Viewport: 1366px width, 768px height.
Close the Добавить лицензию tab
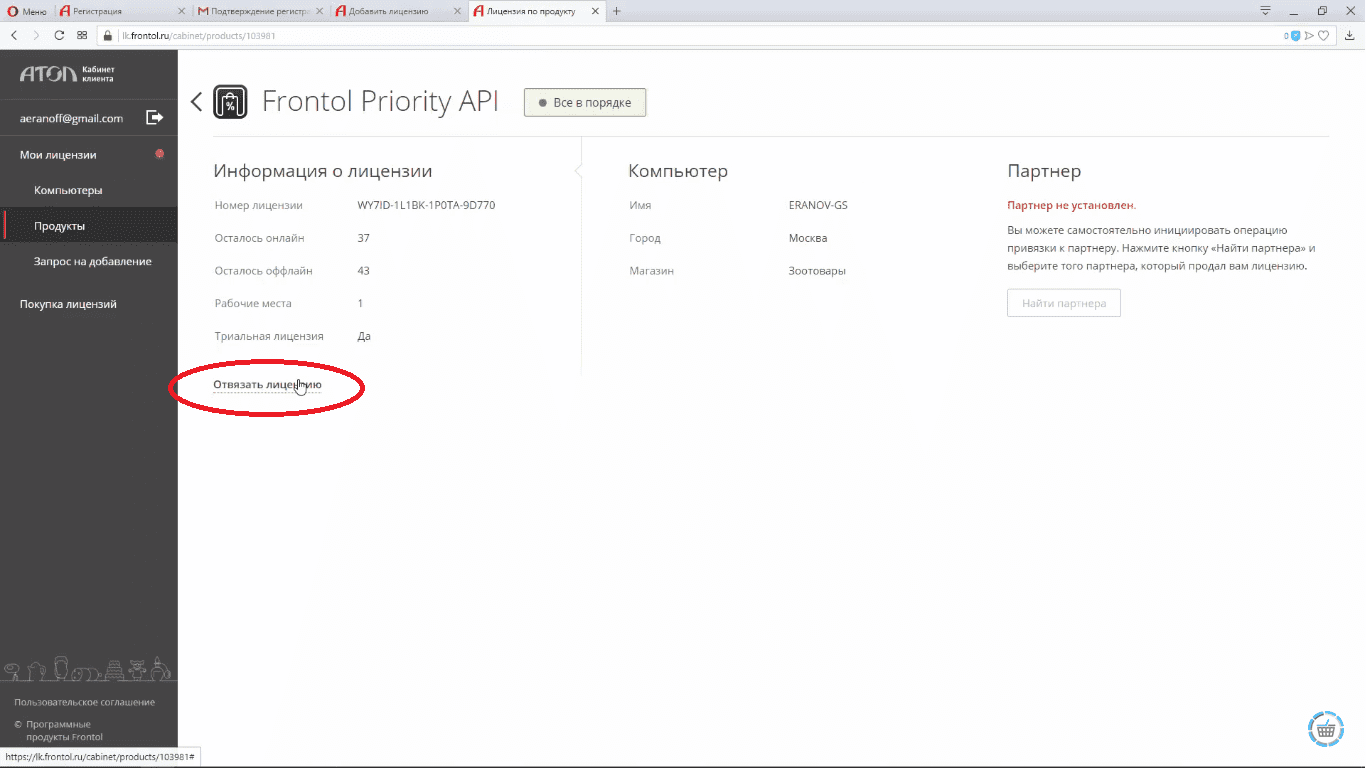click(457, 11)
